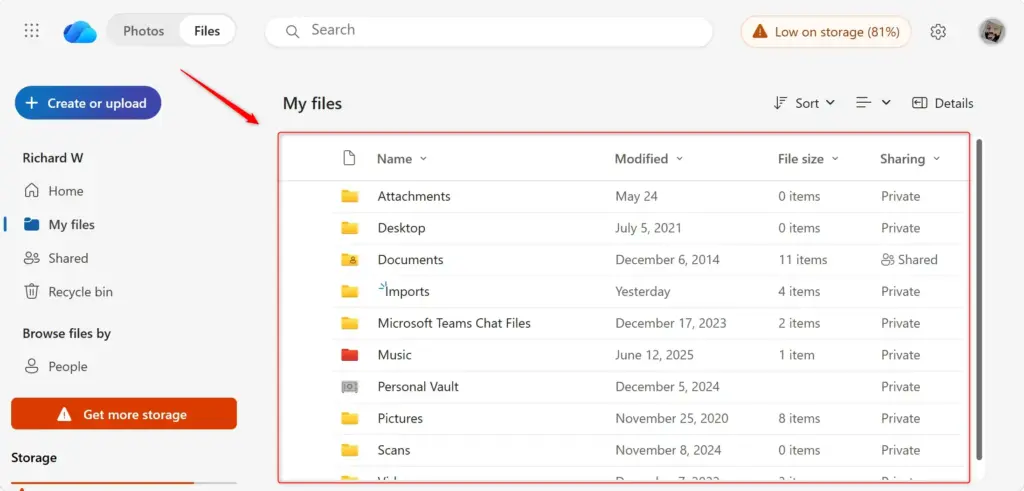Open the view layout switcher dropdown
Screen dimensions: 1024x491
[x=874, y=103]
